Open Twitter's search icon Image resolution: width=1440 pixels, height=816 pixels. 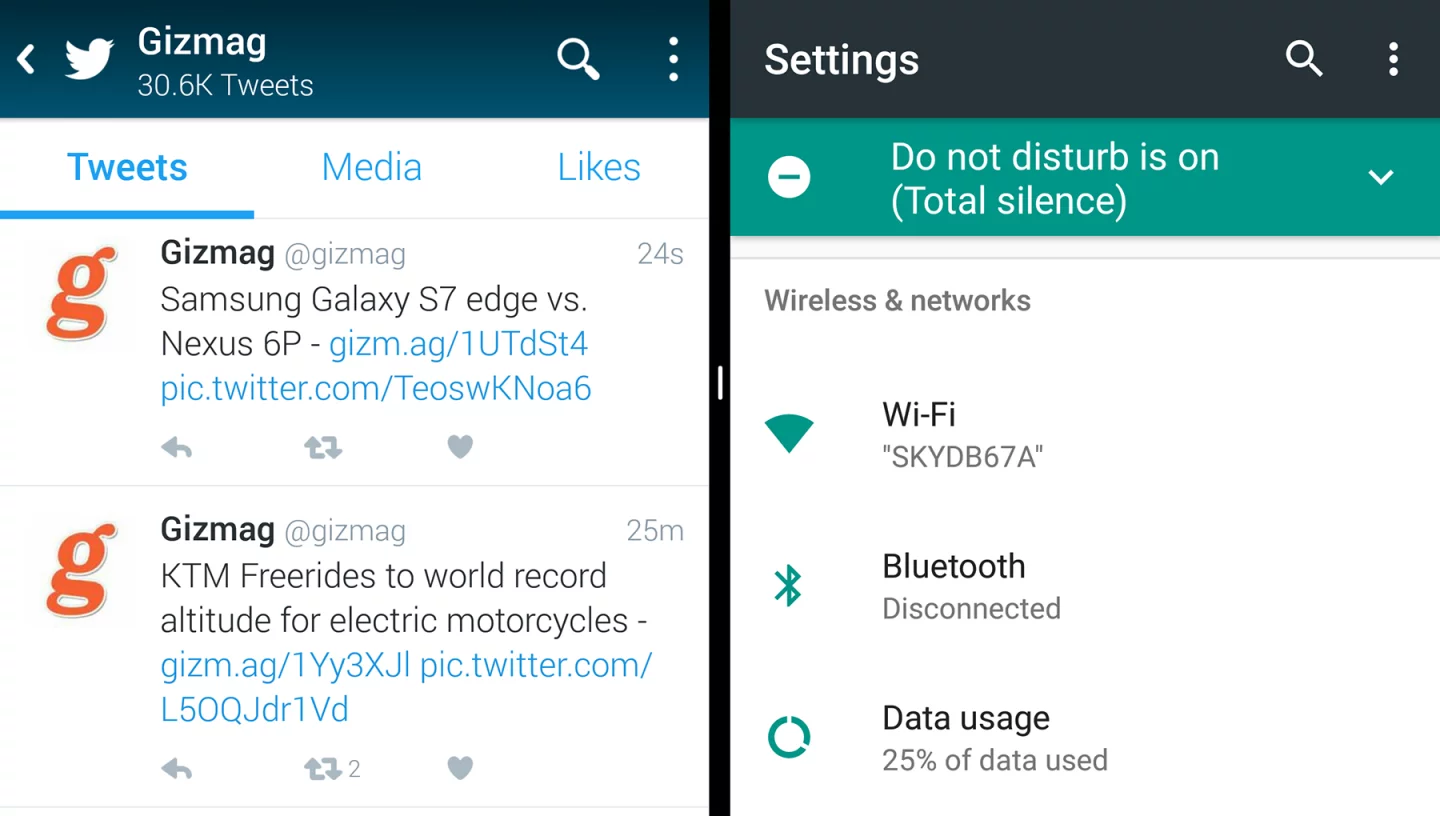pyautogui.click(x=578, y=60)
